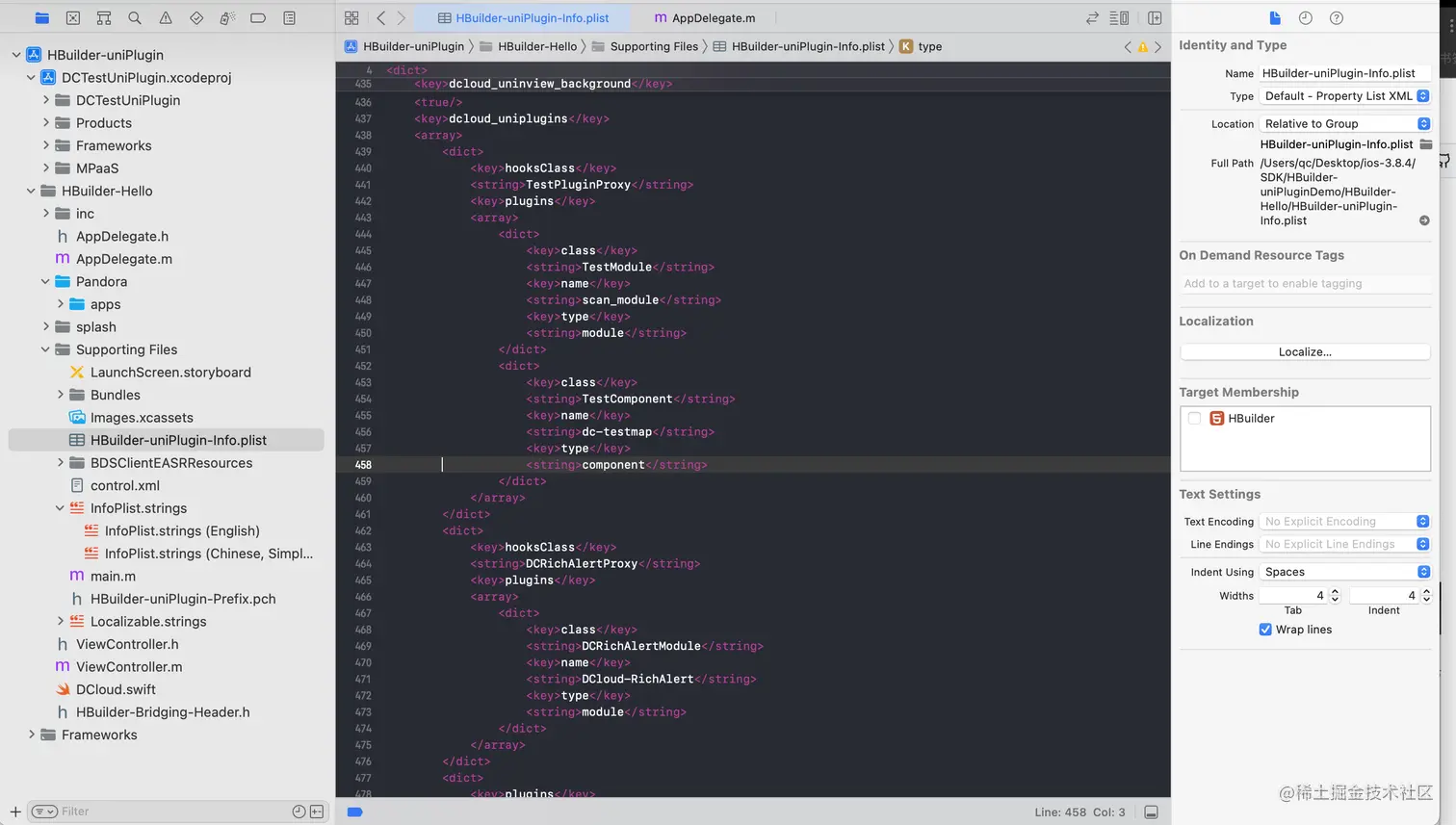Switch to the HBuilder-uniPlugin-Info.plist tab

(x=523, y=17)
